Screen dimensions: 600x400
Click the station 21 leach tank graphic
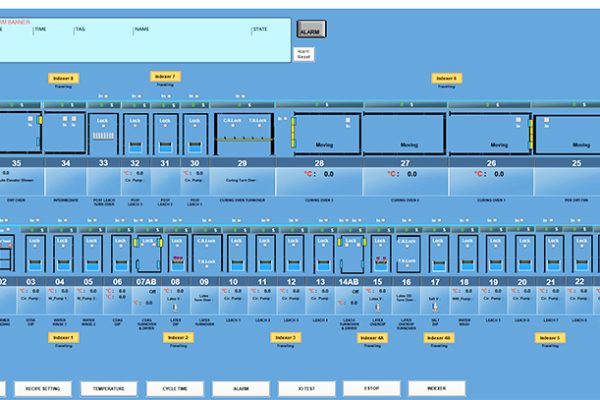(x=553, y=254)
